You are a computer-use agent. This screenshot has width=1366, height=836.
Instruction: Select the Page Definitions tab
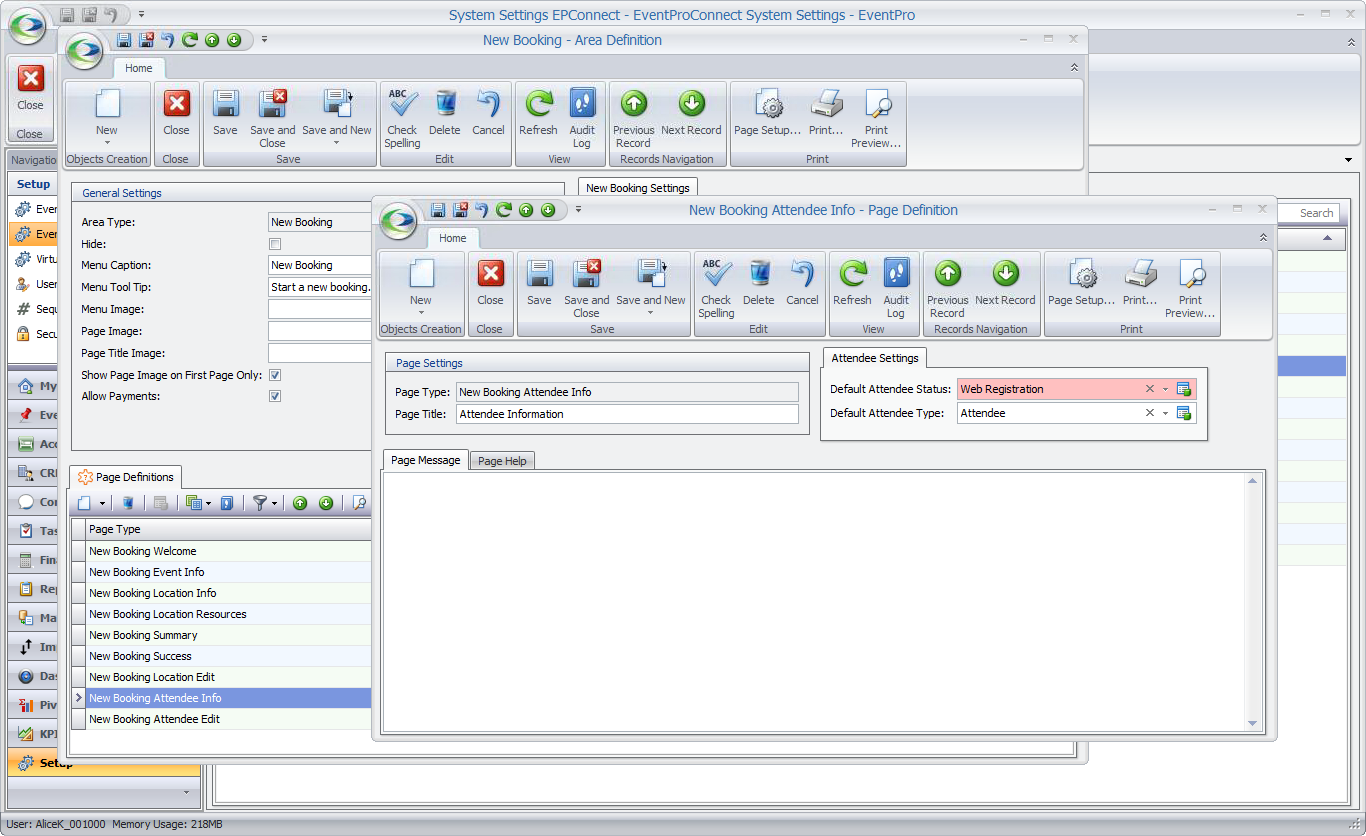coord(126,477)
